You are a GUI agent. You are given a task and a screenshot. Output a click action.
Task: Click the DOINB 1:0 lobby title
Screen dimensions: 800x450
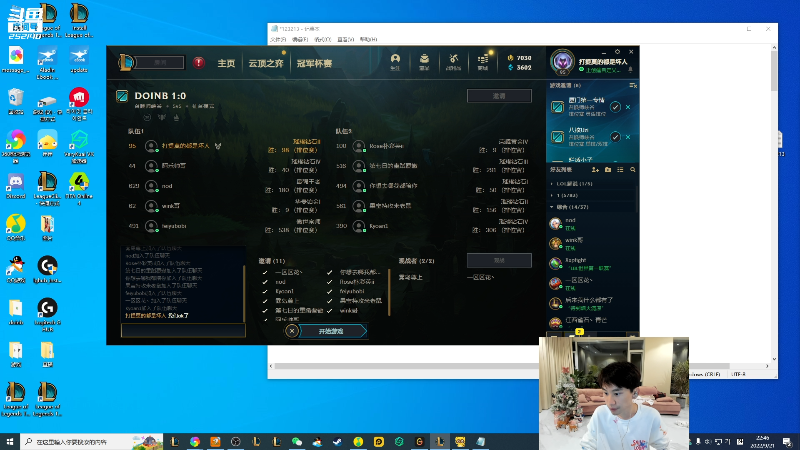160,95
